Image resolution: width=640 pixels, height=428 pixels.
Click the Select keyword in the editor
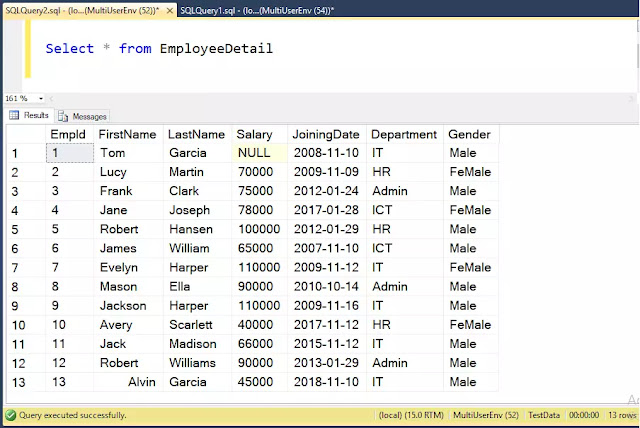(x=70, y=49)
